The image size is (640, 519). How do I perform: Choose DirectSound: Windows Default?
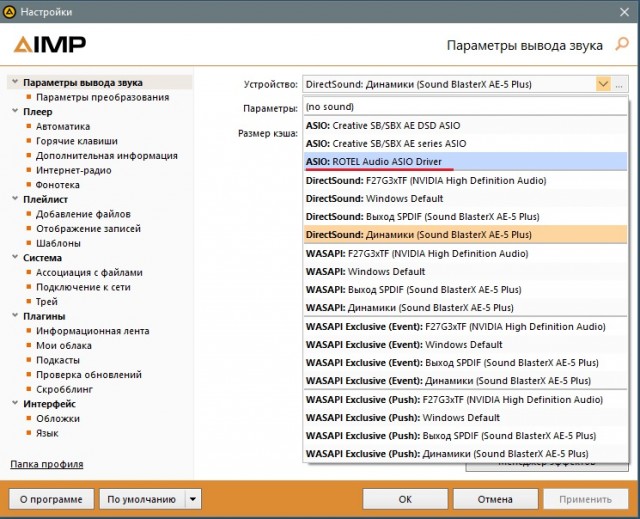point(465,199)
